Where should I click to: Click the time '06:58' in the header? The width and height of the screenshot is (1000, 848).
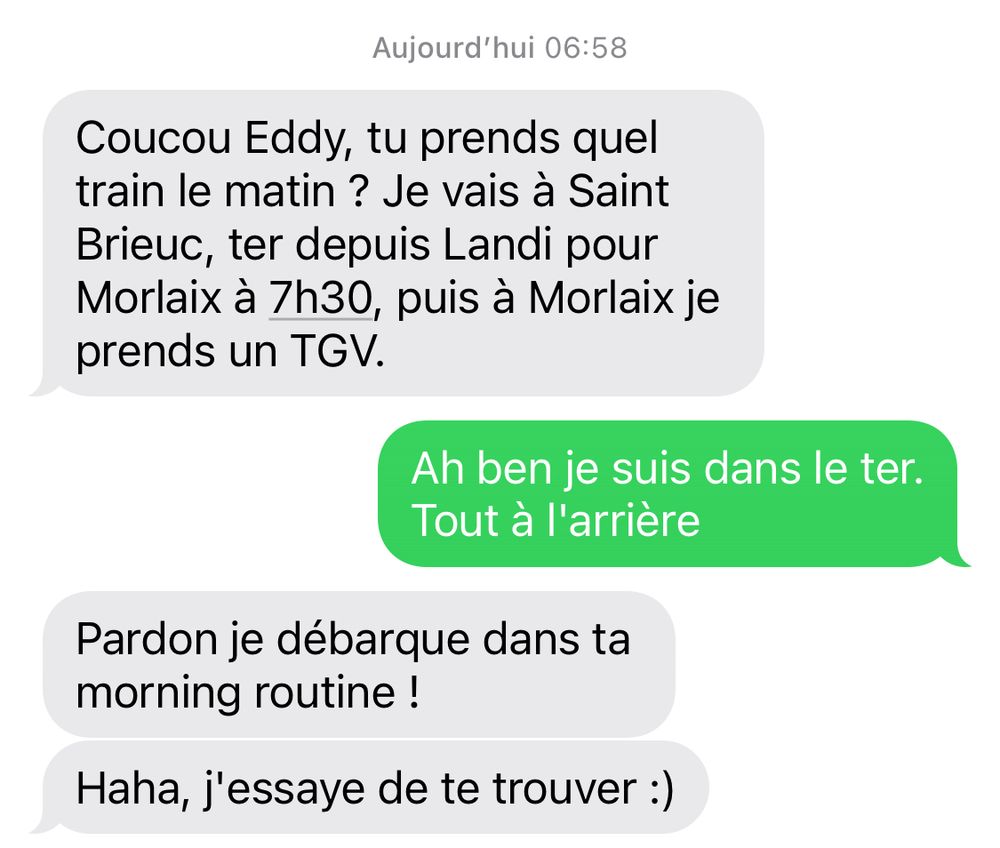click(x=587, y=48)
